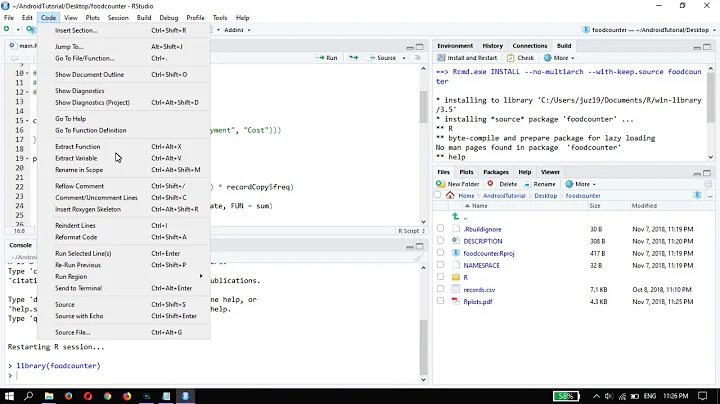The width and height of the screenshot is (720, 404).
Task: Open the Files More dropdown
Action: 580,184
